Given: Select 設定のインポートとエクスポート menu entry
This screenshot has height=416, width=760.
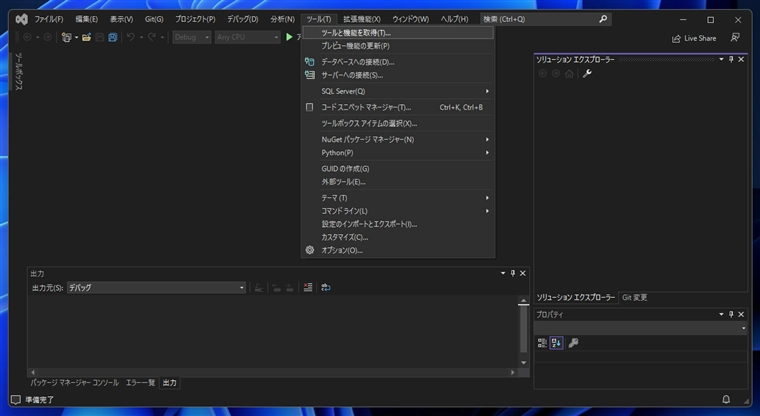Looking at the screenshot, I should click(x=398, y=224).
